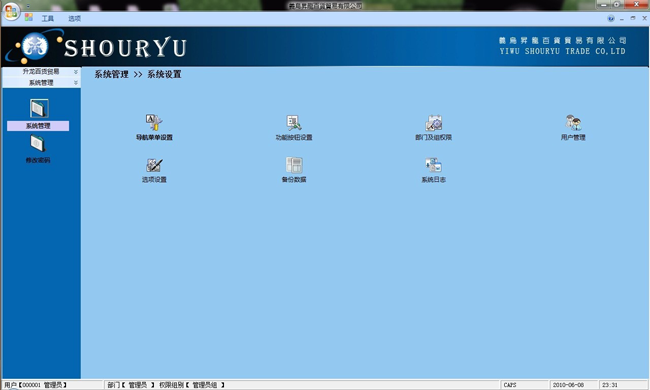Click the 修改密码 sidebar label

coord(38,160)
